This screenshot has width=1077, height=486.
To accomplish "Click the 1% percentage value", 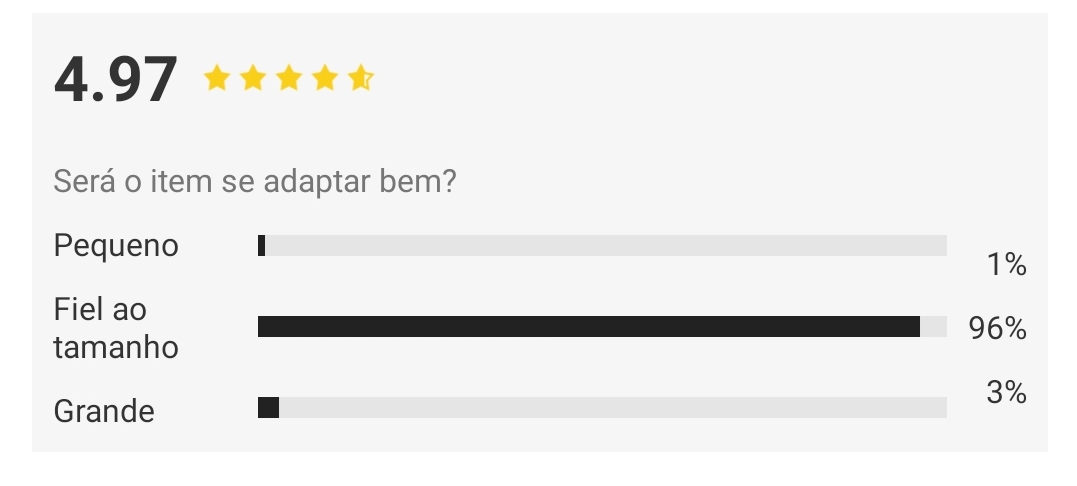I will point(1006,265).
